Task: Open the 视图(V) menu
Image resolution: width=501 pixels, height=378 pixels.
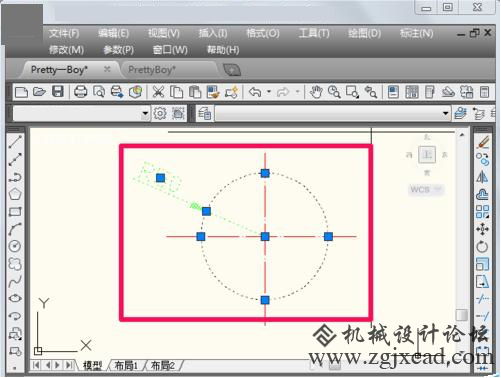Action: click(x=164, y=33)
